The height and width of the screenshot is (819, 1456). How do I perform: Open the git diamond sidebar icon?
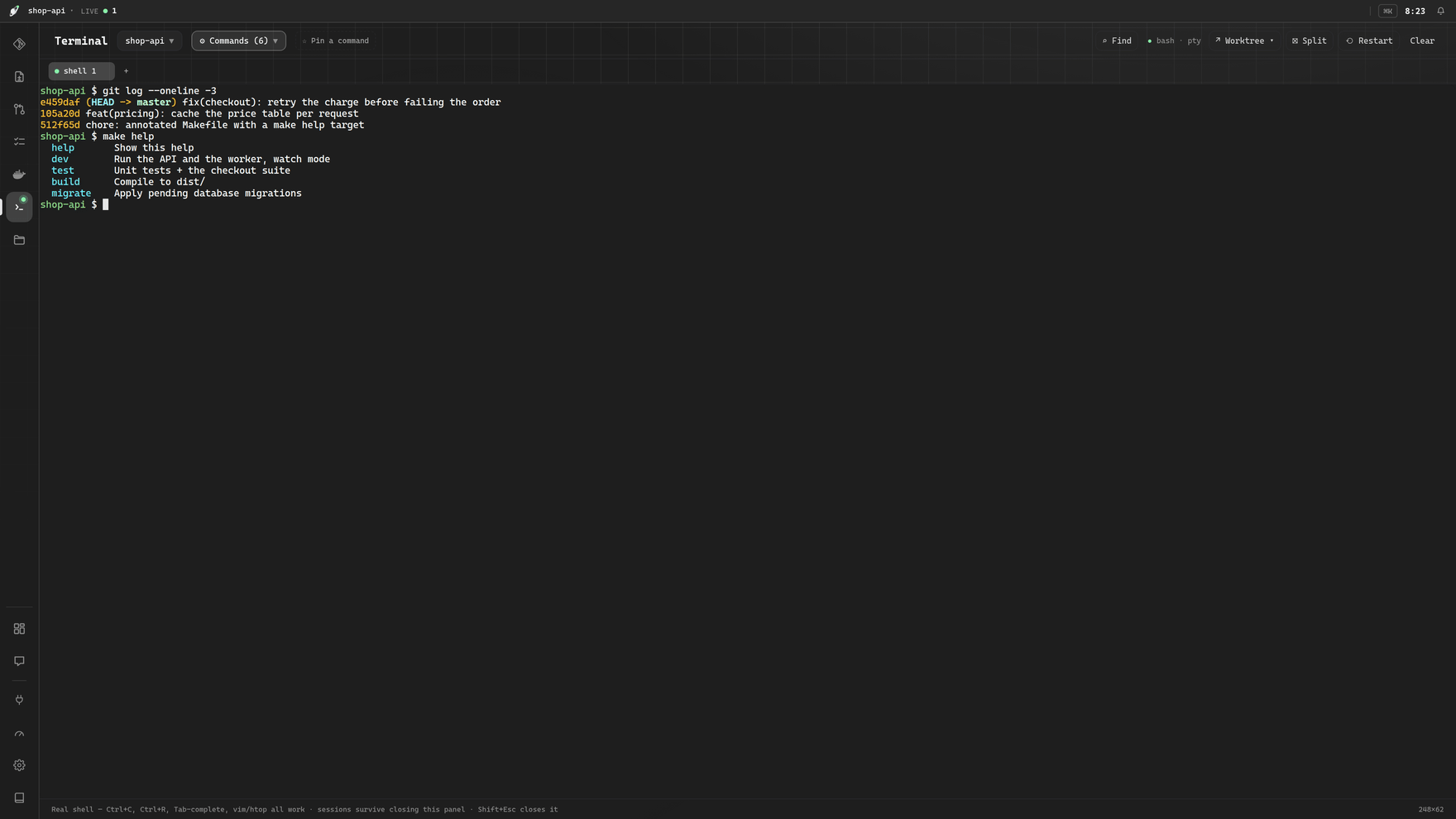[19, 44]
